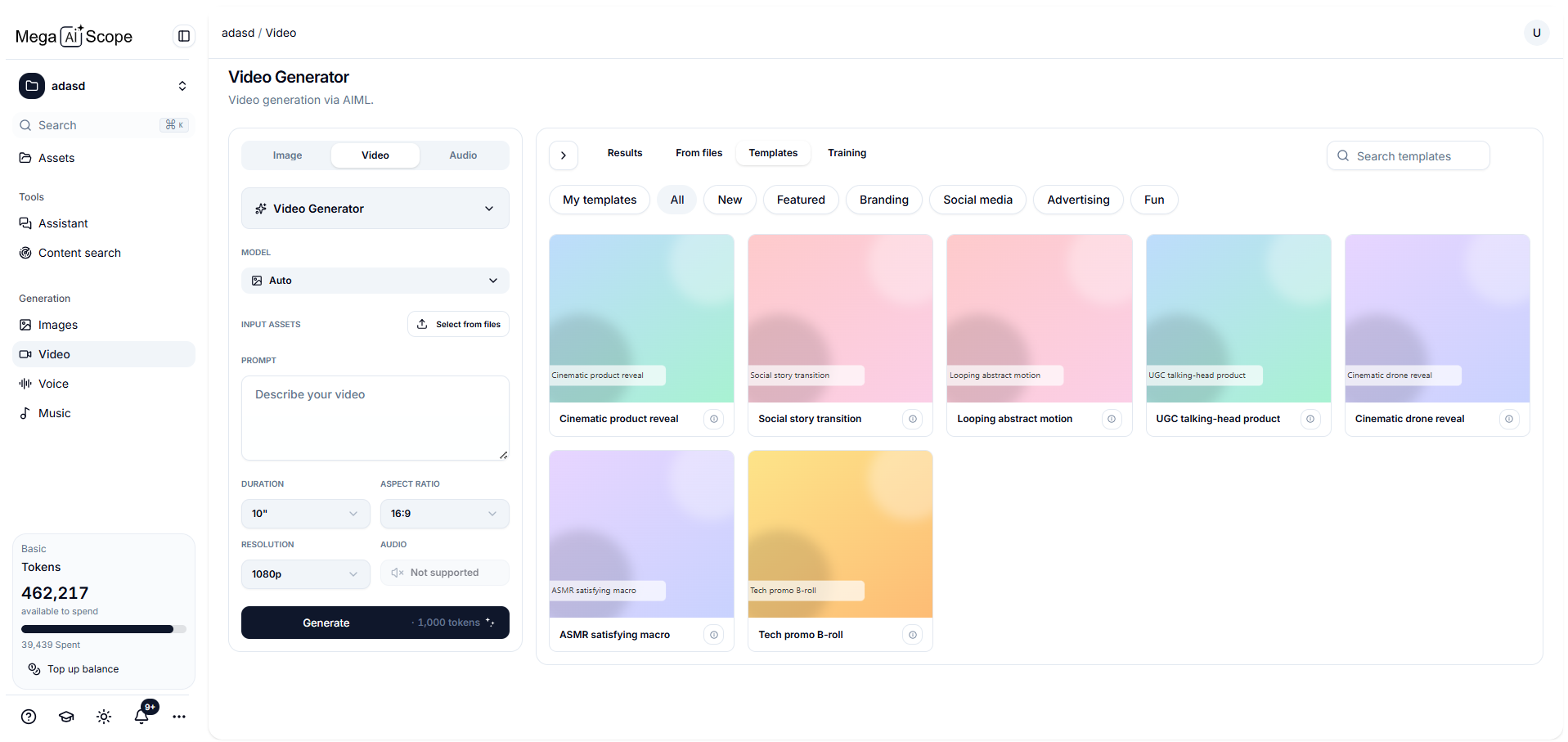Open the Training tab
Screen dimensions: 1568x742
pos(847,153)
